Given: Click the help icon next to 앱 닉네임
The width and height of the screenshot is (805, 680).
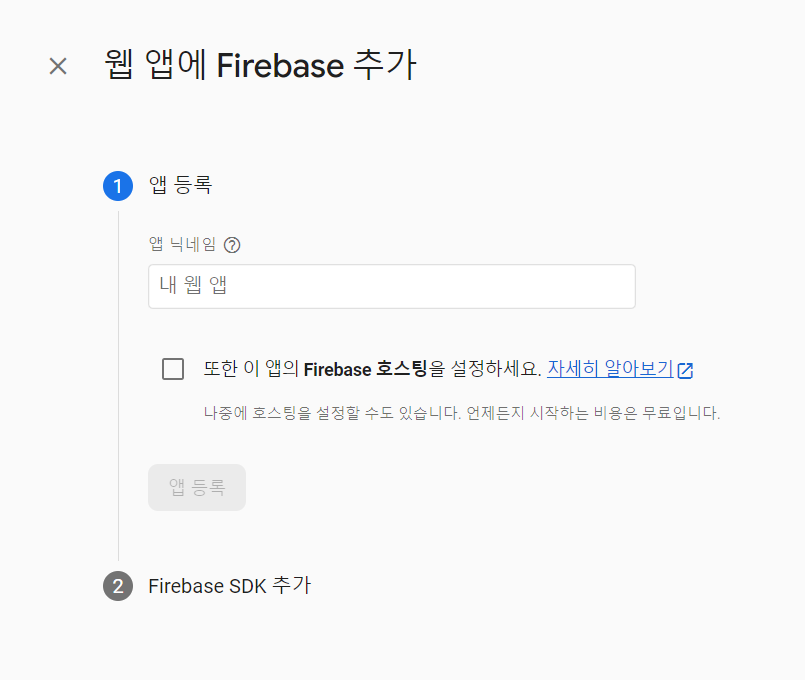Looking at the screenshot, I should (x=232, y=245).
